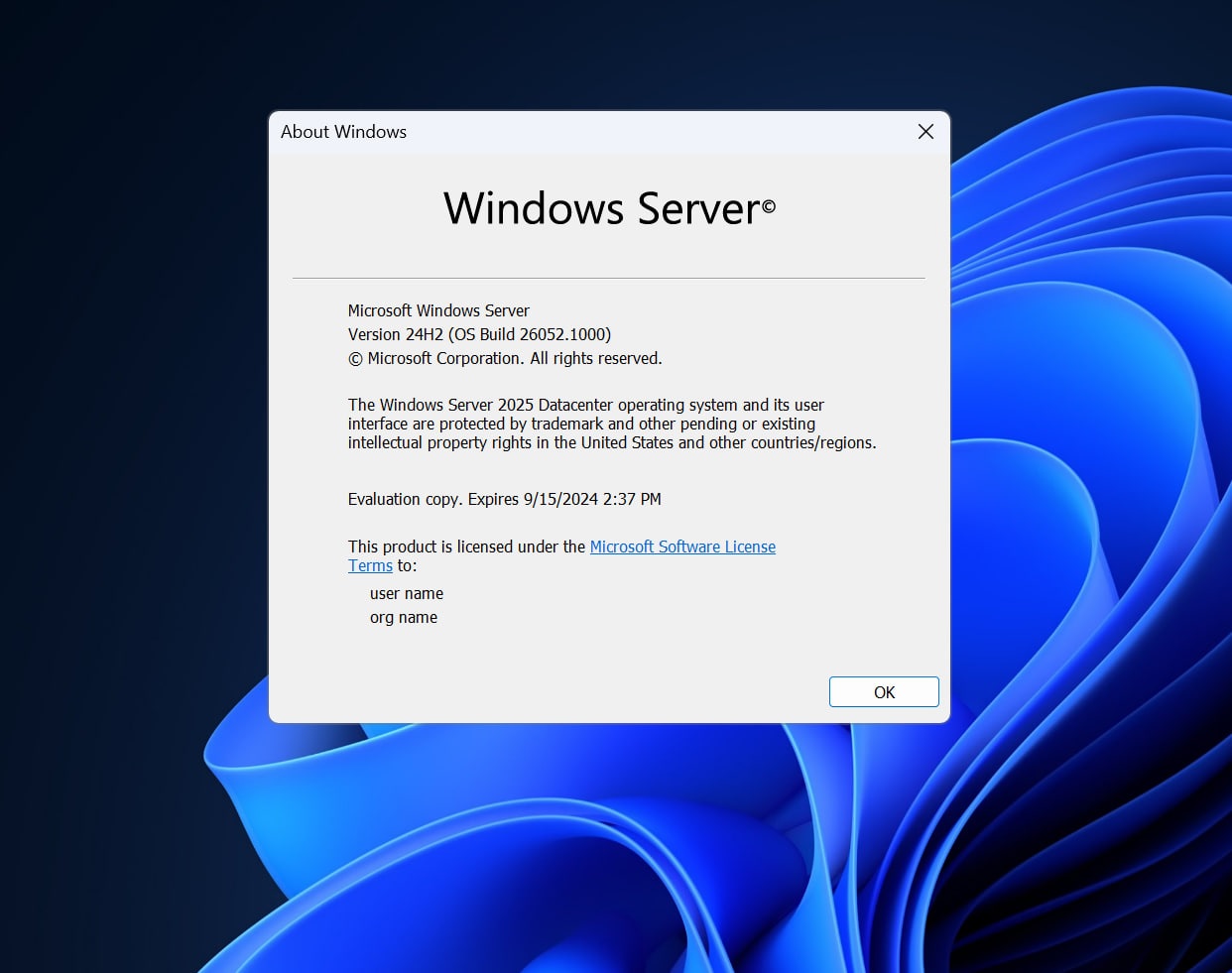The width and height of the screenshot is (1232, 973).
Task: Open the Microsoft Software License Terms link
Action: click(682, 547)
